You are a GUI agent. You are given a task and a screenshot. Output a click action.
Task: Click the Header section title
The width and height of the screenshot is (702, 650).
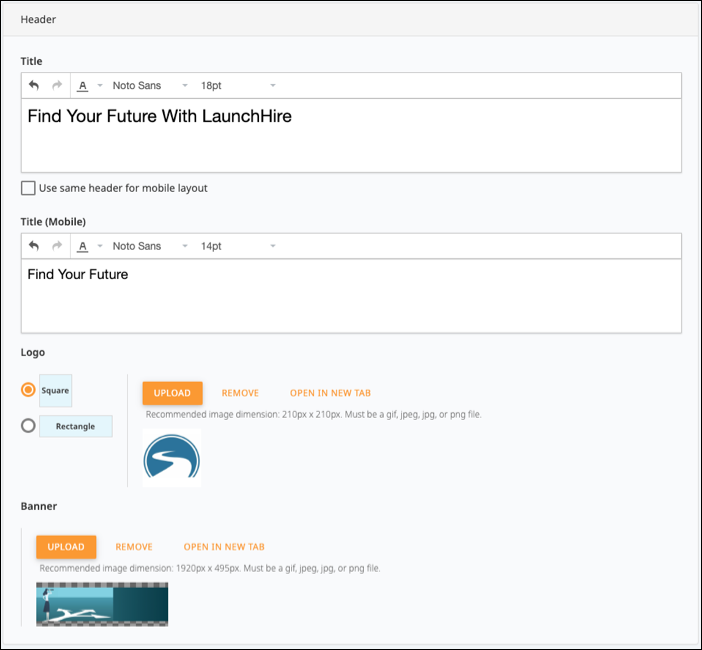coord(38,19)
